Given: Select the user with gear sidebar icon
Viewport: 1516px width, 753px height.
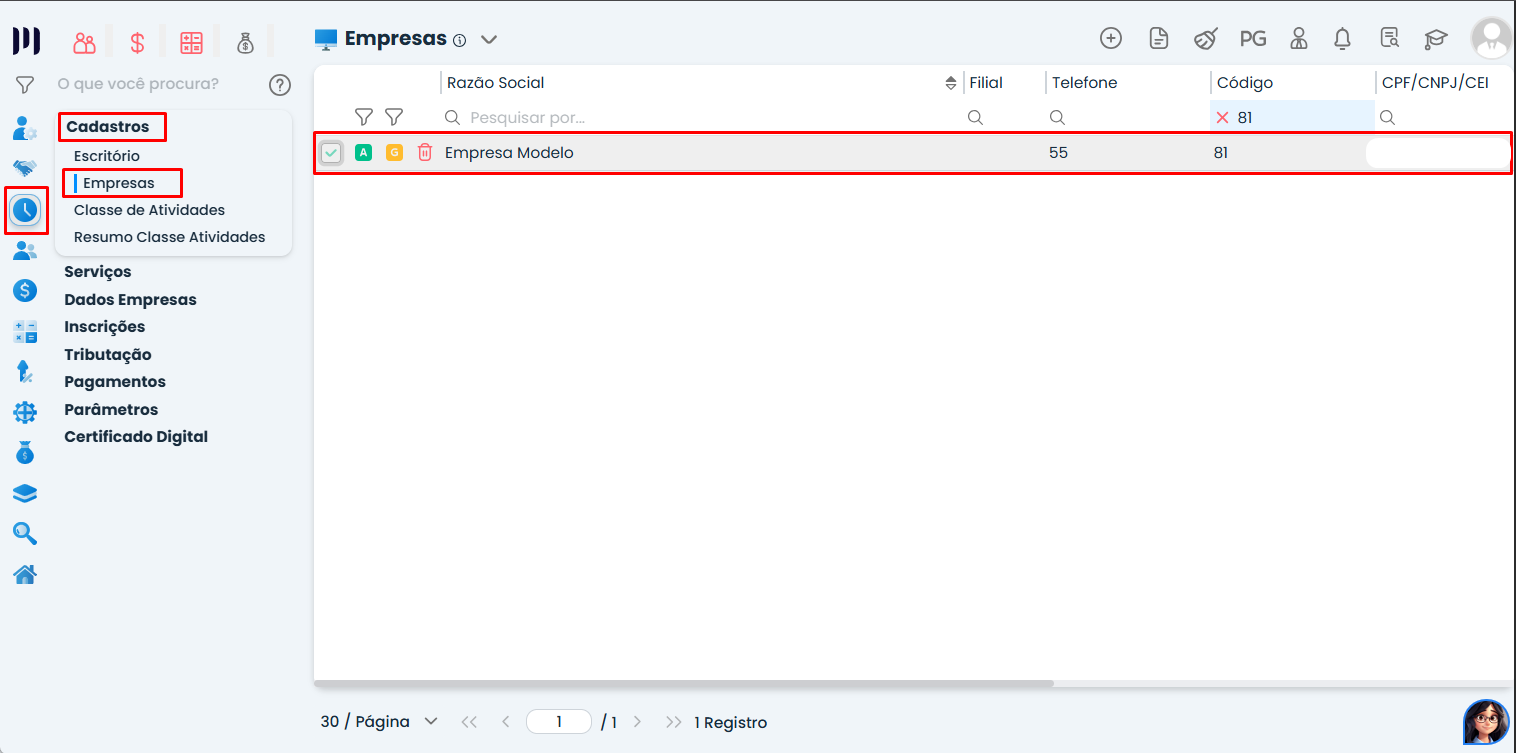Looking at the screenshot, I should tap(25, 128).
